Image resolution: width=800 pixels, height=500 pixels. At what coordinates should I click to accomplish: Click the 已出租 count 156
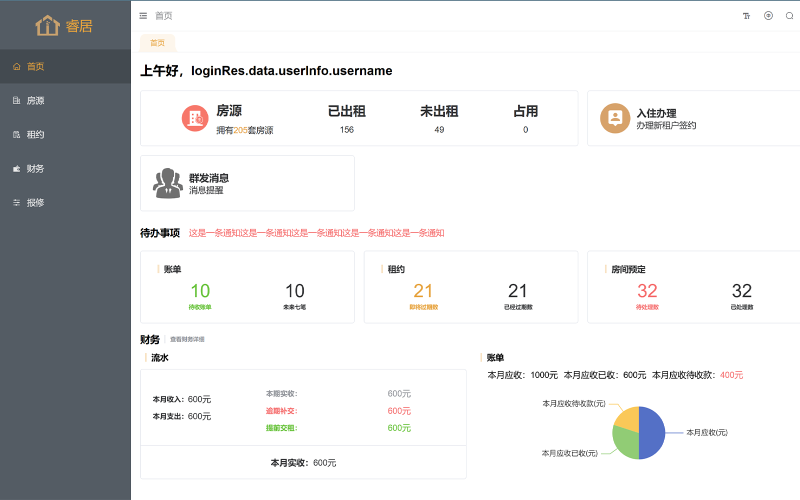click(x=347, y=130)
